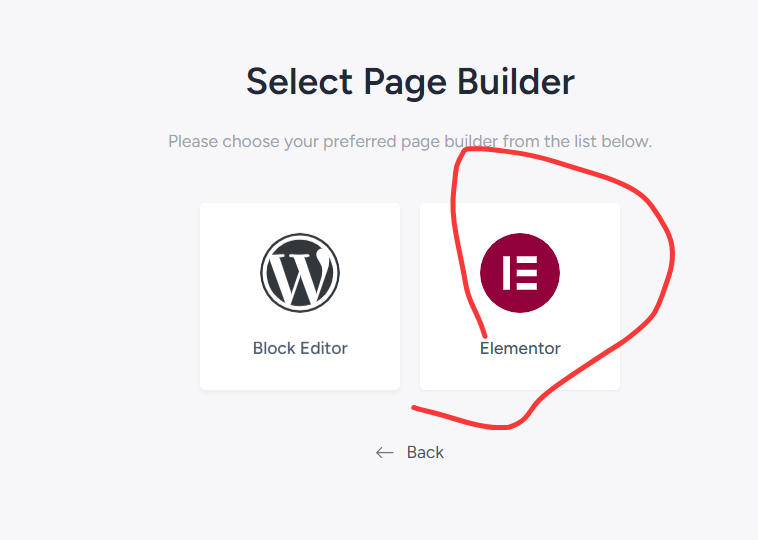Click the word "Please" in the subtitle

click(193, 142)
